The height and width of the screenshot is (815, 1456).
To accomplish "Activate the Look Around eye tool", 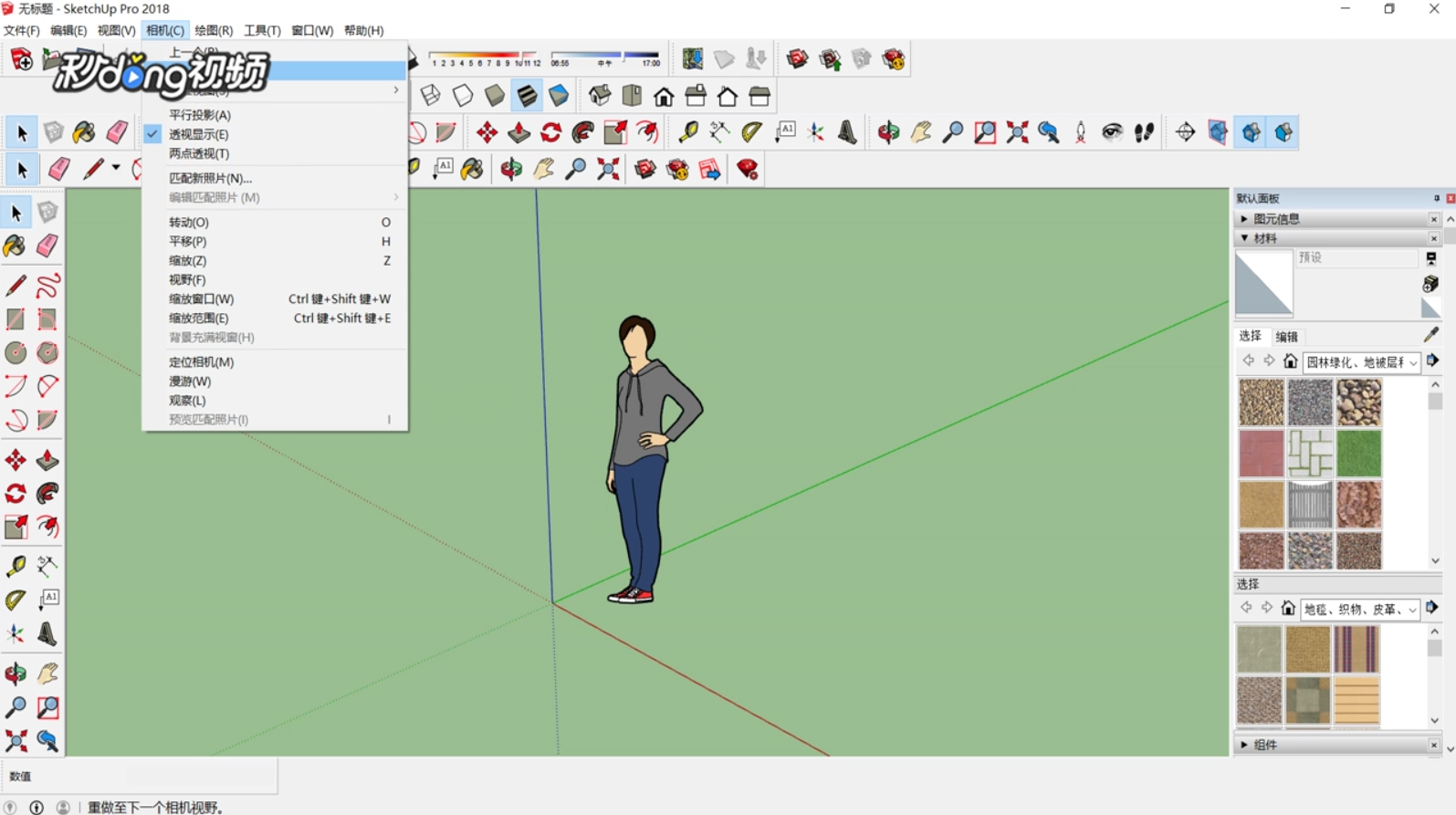I will tap(1112, 132).
